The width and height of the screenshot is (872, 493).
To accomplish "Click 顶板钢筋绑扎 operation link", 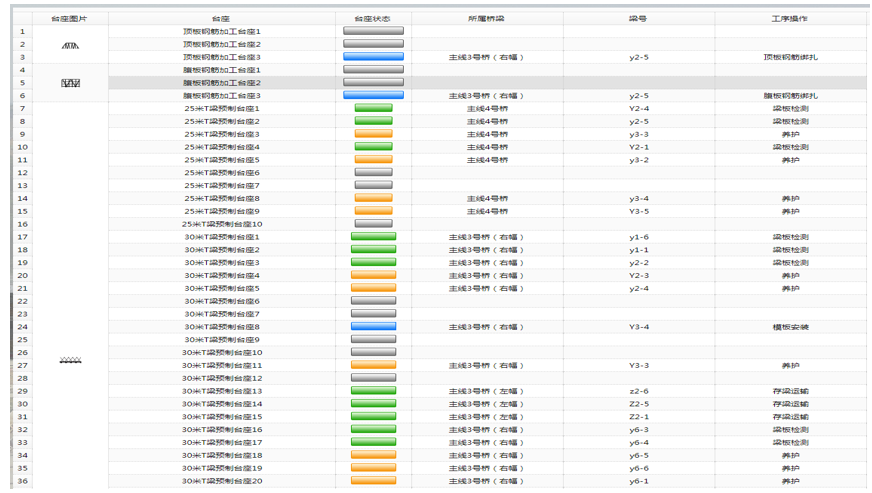I will [x=790, y=57].
